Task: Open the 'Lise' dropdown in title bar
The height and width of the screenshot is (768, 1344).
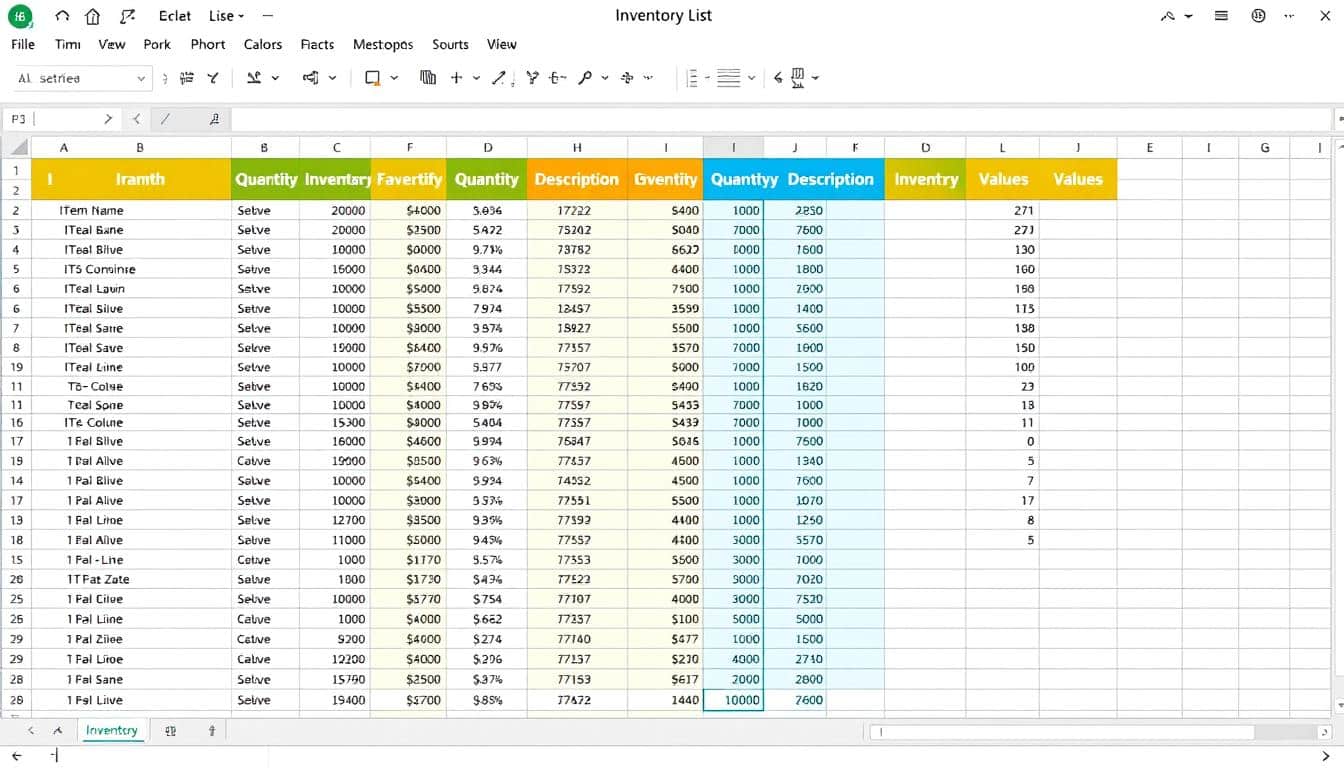Action: point(227,16)
